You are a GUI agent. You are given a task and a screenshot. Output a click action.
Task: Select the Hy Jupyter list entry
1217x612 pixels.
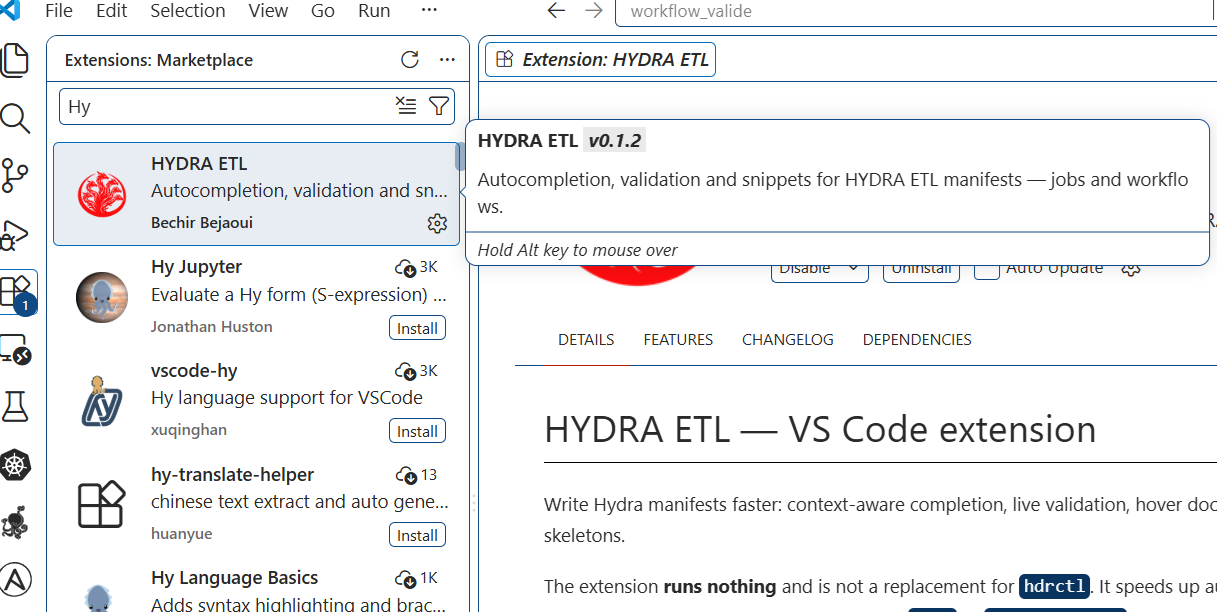click(x=256, y=297)
